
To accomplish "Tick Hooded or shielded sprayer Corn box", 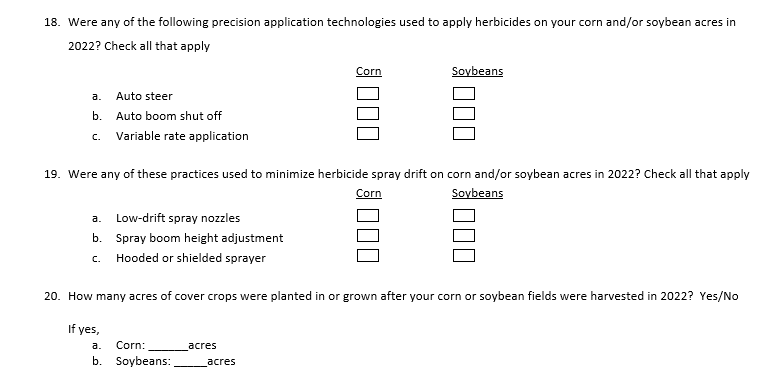I will [368, 255].
